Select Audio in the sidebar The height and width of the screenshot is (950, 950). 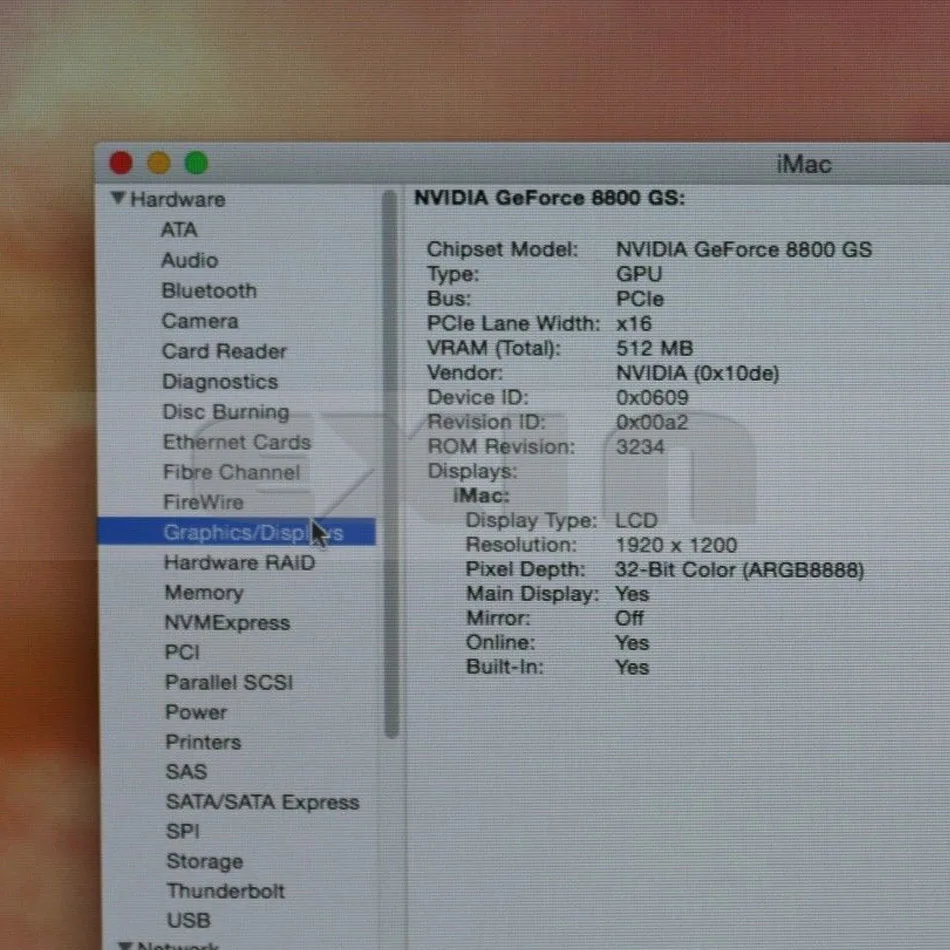[190, 260]
